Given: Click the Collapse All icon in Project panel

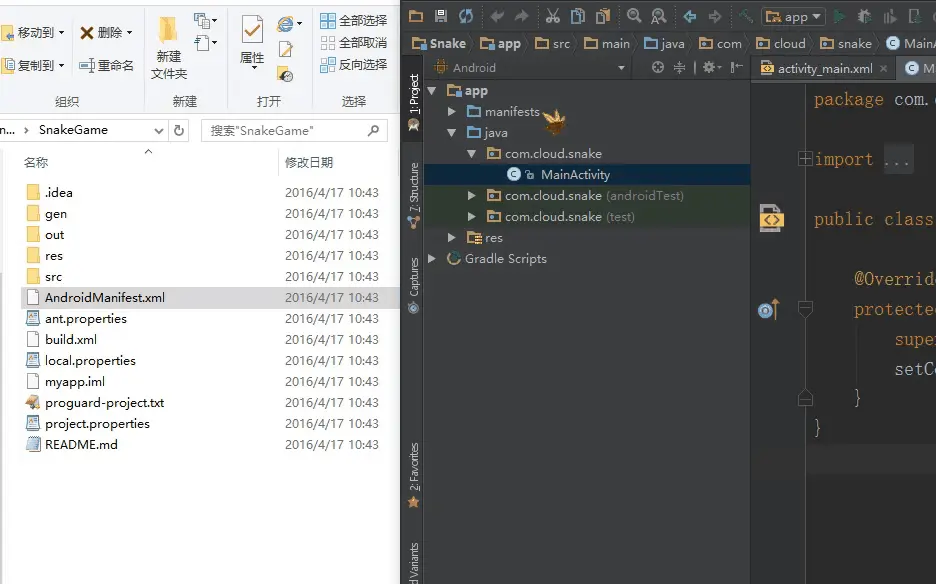Looking at the screenshot, I should (679, 67).
